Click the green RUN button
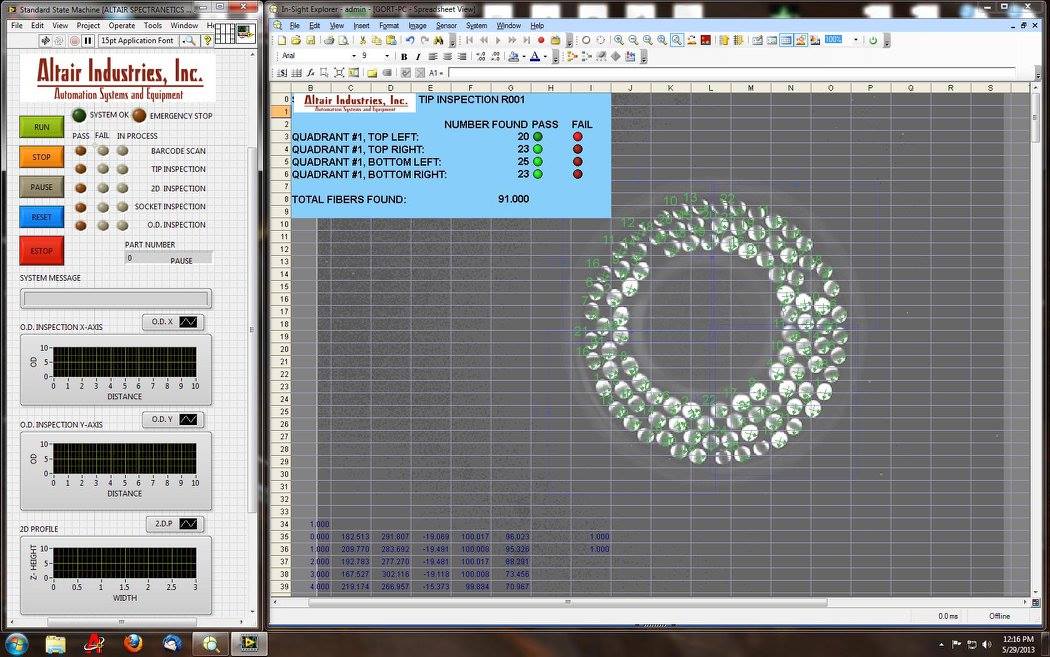1050x657 pixels. 42,127
